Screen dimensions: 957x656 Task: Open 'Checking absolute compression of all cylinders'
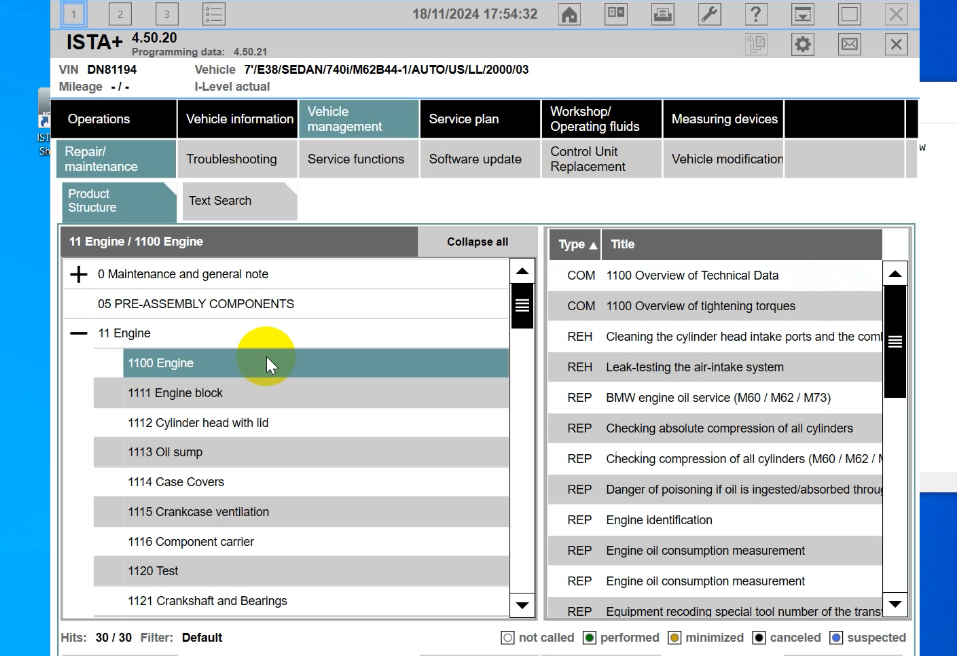[715, 428]
